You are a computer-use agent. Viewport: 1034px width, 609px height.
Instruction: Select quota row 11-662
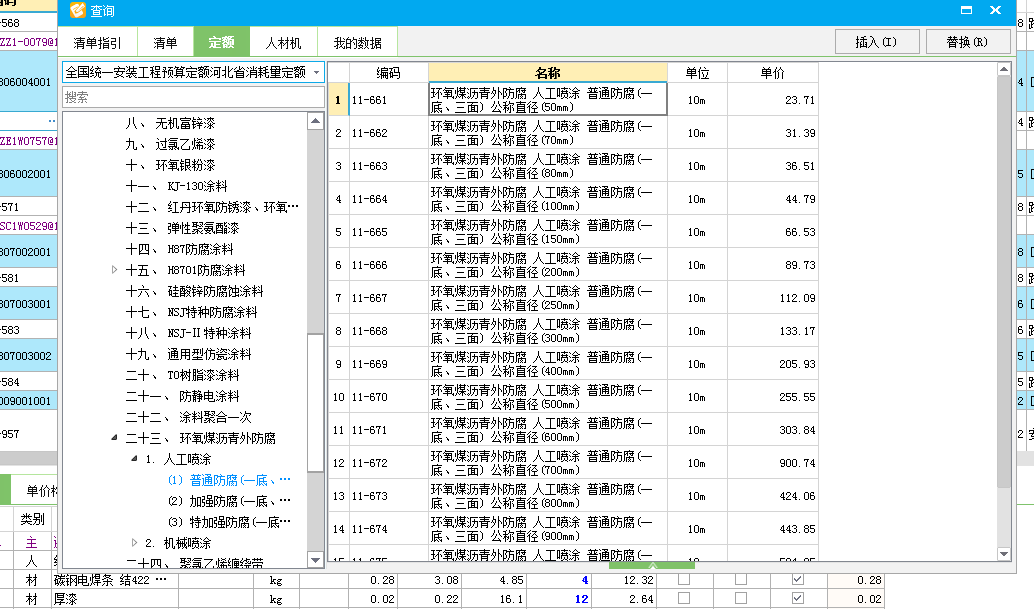tap(573, 132)
